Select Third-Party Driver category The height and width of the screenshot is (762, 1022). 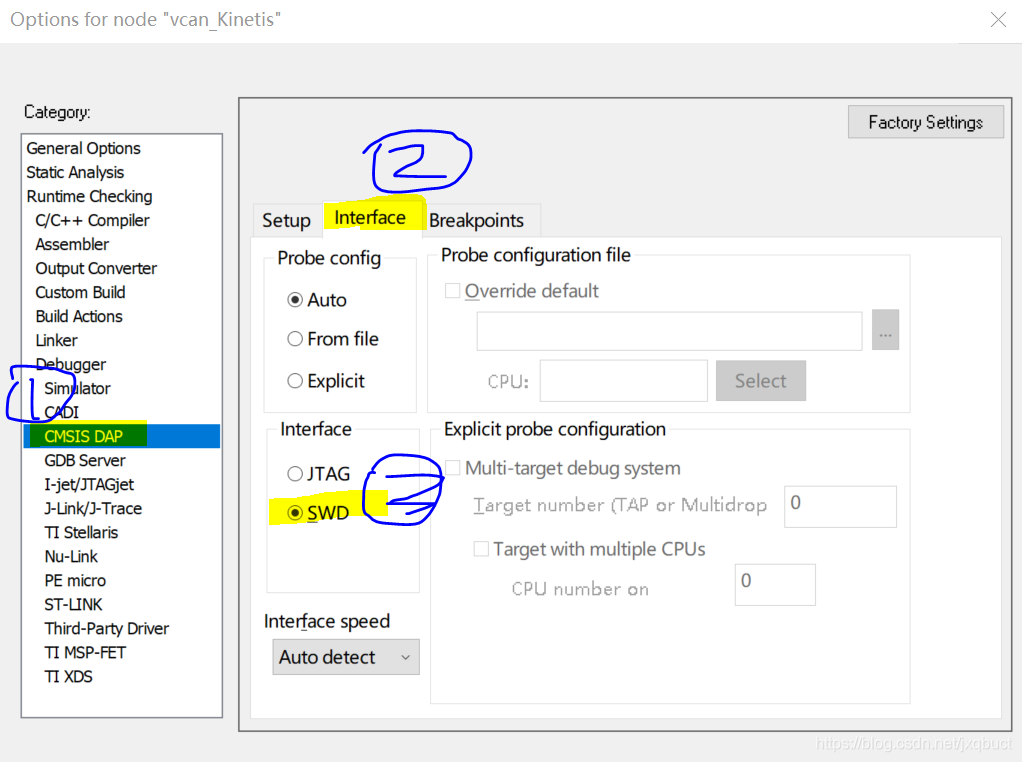click(106, 629)
